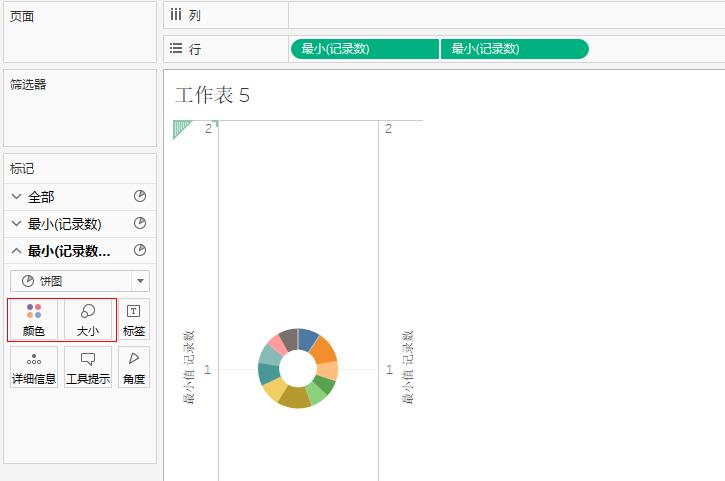Open the 工具提示 (Tooltip) mark card

click(x=88, y=367)
